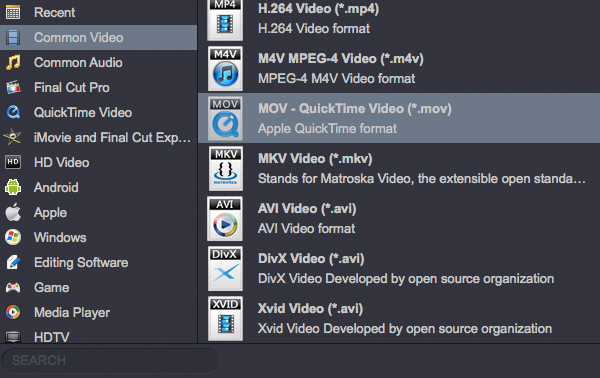Click the QuickTime Video Q icon
Viewport: 600px width, 378px height.
pyautogui.click(x=13, y=112)
